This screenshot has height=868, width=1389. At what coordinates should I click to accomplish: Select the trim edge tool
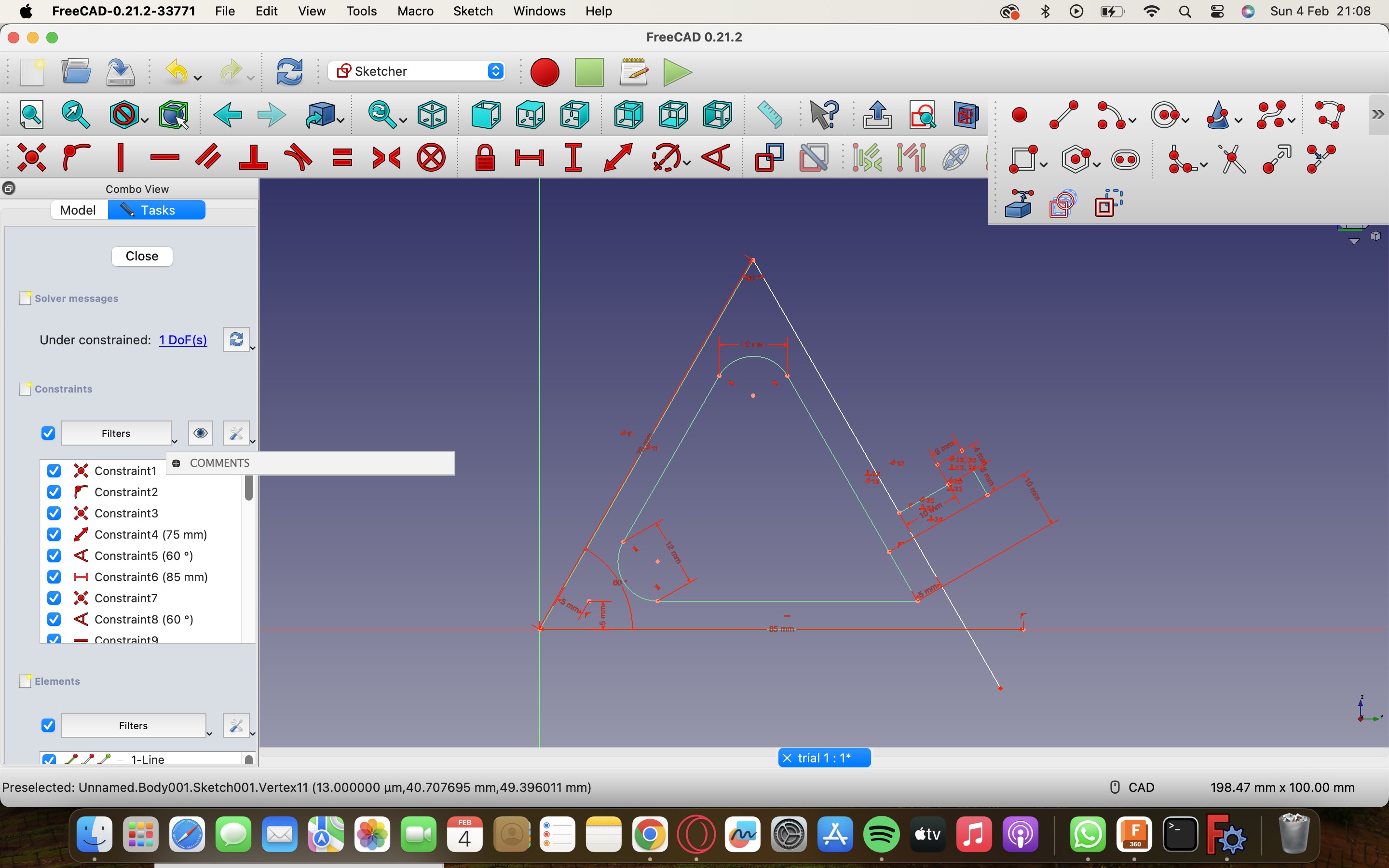[x=1233, y=159]
